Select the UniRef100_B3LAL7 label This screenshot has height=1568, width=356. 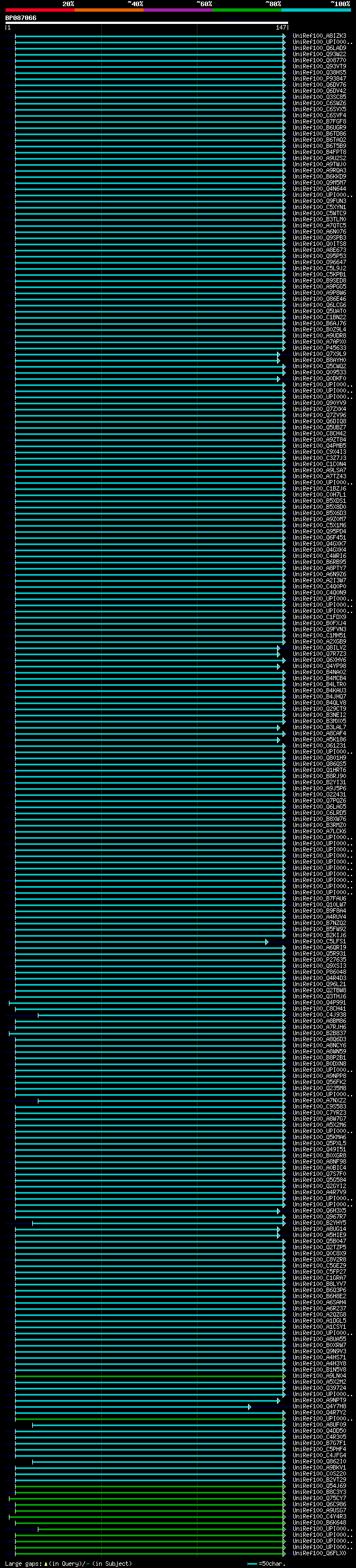[319, 728]
